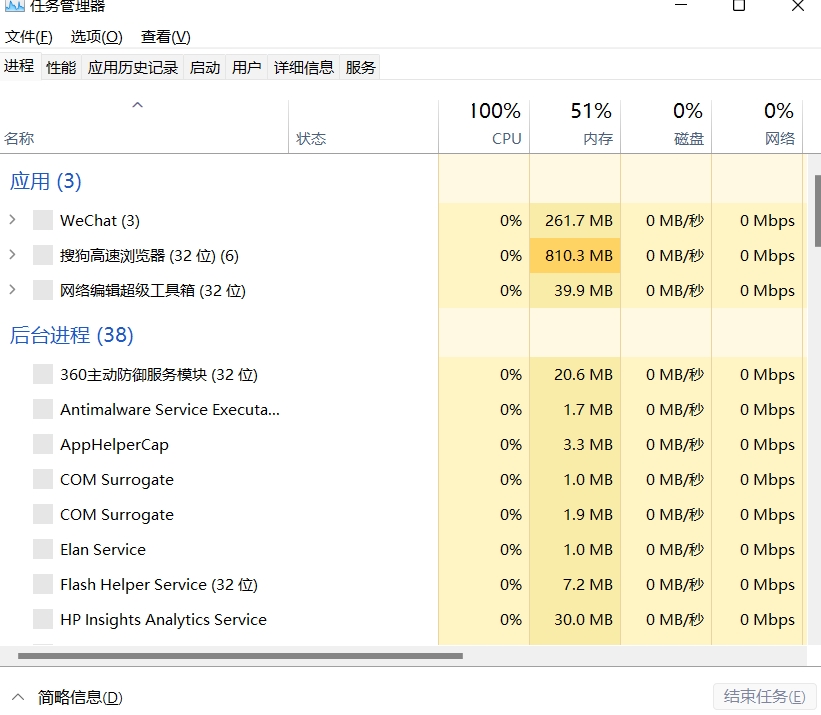821x715 pixels.
Task: Click the Antimalware Service Executable icon
Action: tap(43, 409)
